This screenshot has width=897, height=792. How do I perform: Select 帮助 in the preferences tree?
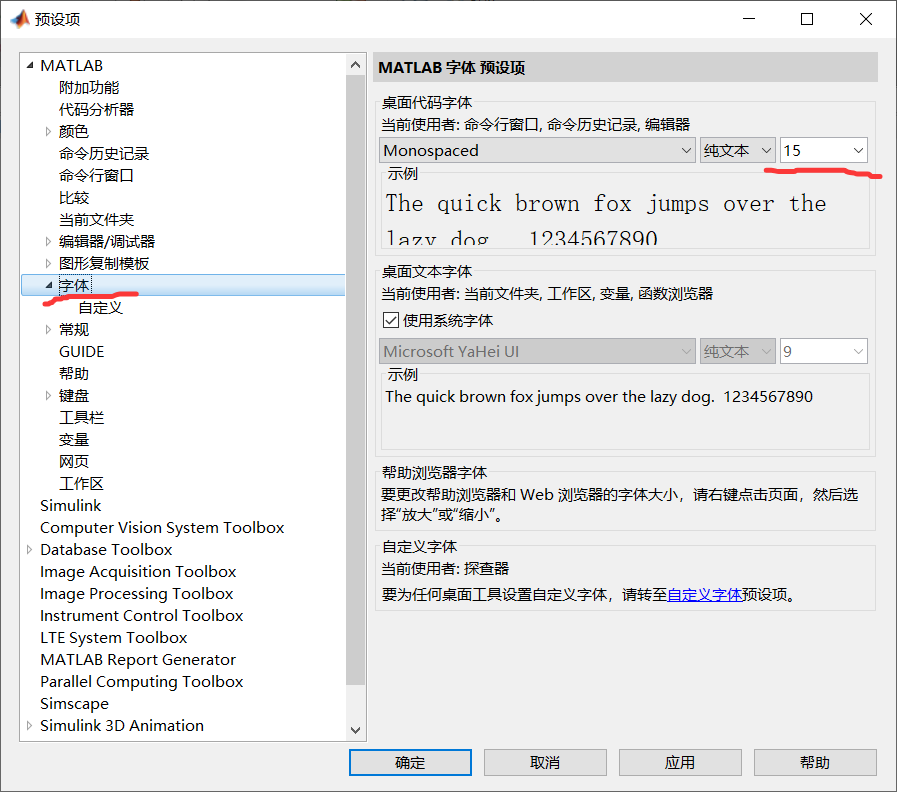coord(74,373)
